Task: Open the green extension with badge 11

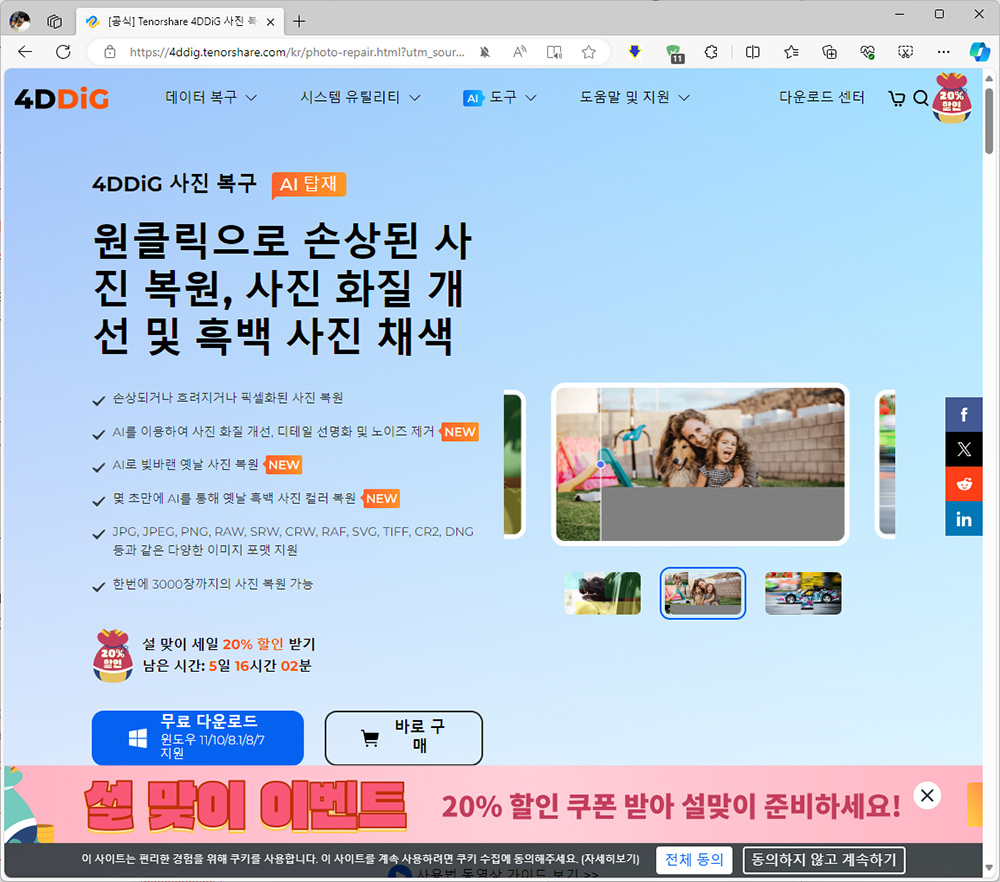Action: coord(674,53)
